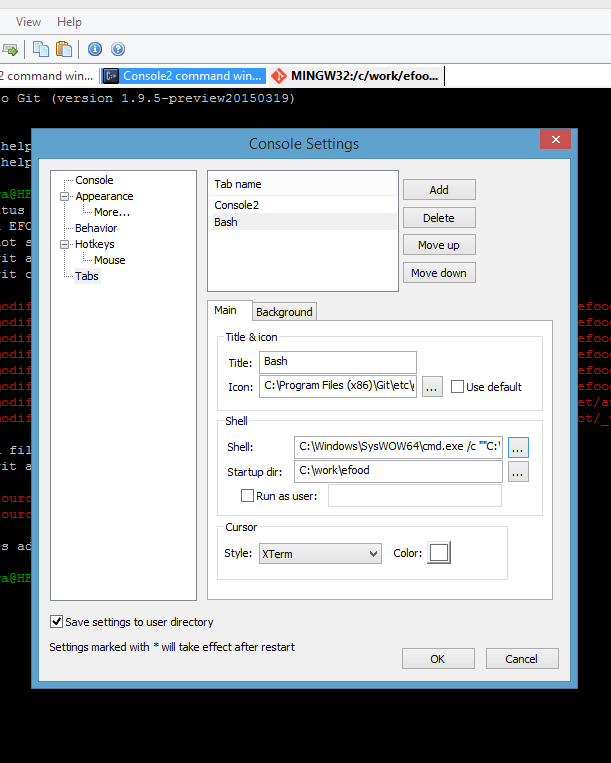Collapse the Appearance tree node
This screenshot has width=611, height=763.
tap(64, 197)
